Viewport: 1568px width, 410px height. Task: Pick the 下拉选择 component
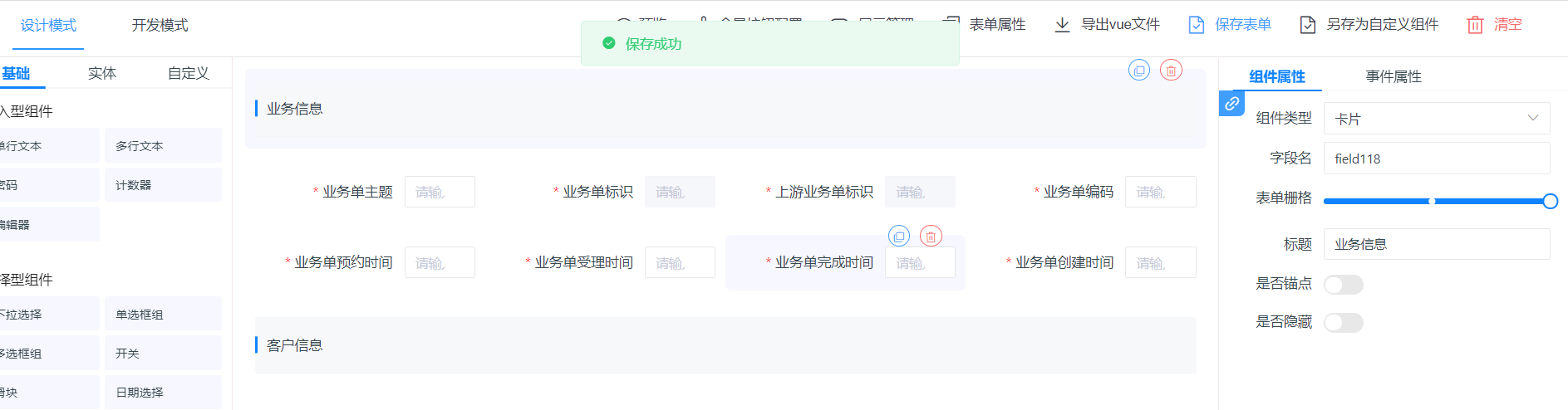[x=48, y=314]
